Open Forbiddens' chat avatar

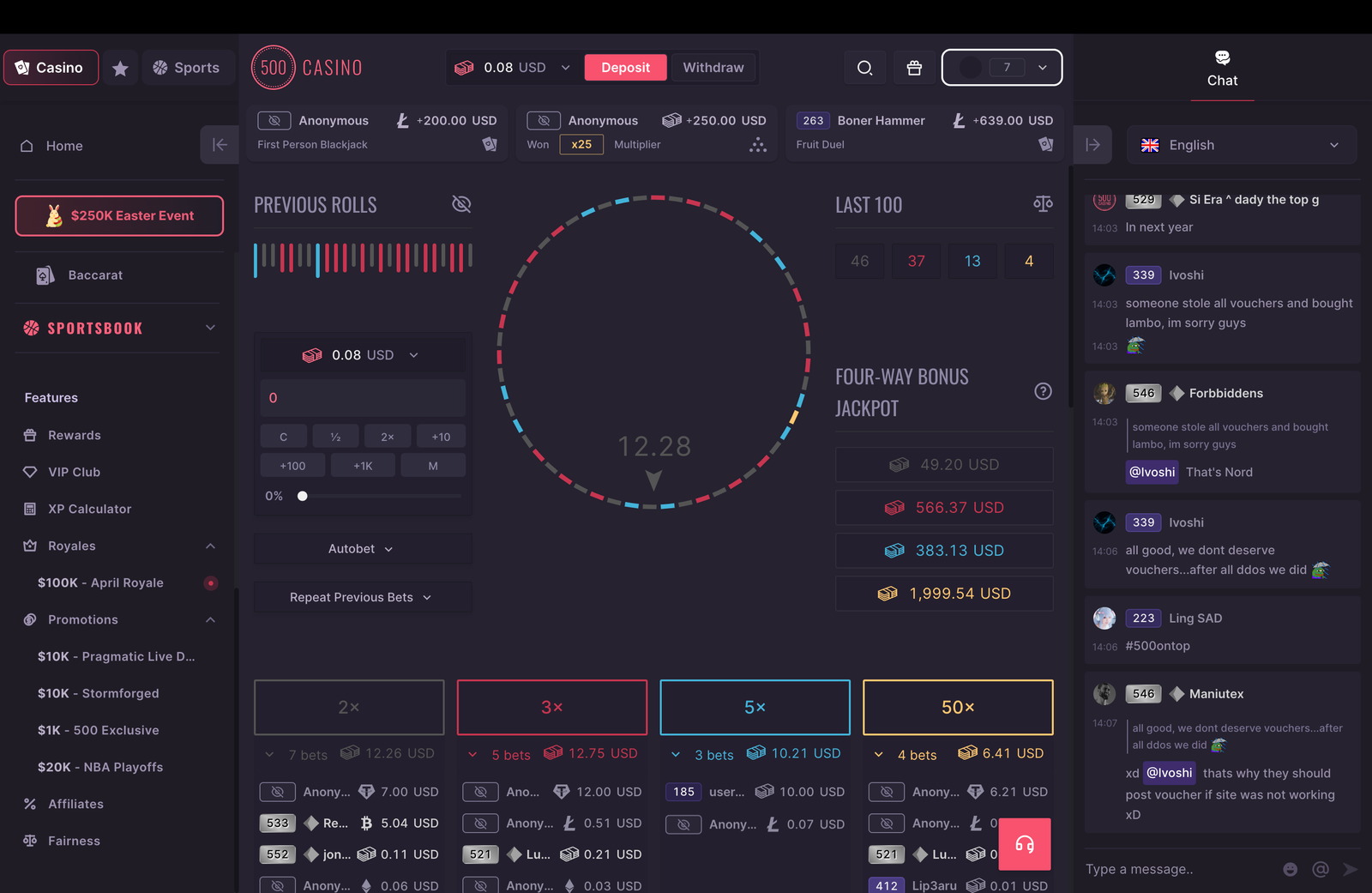[1104, 394]
